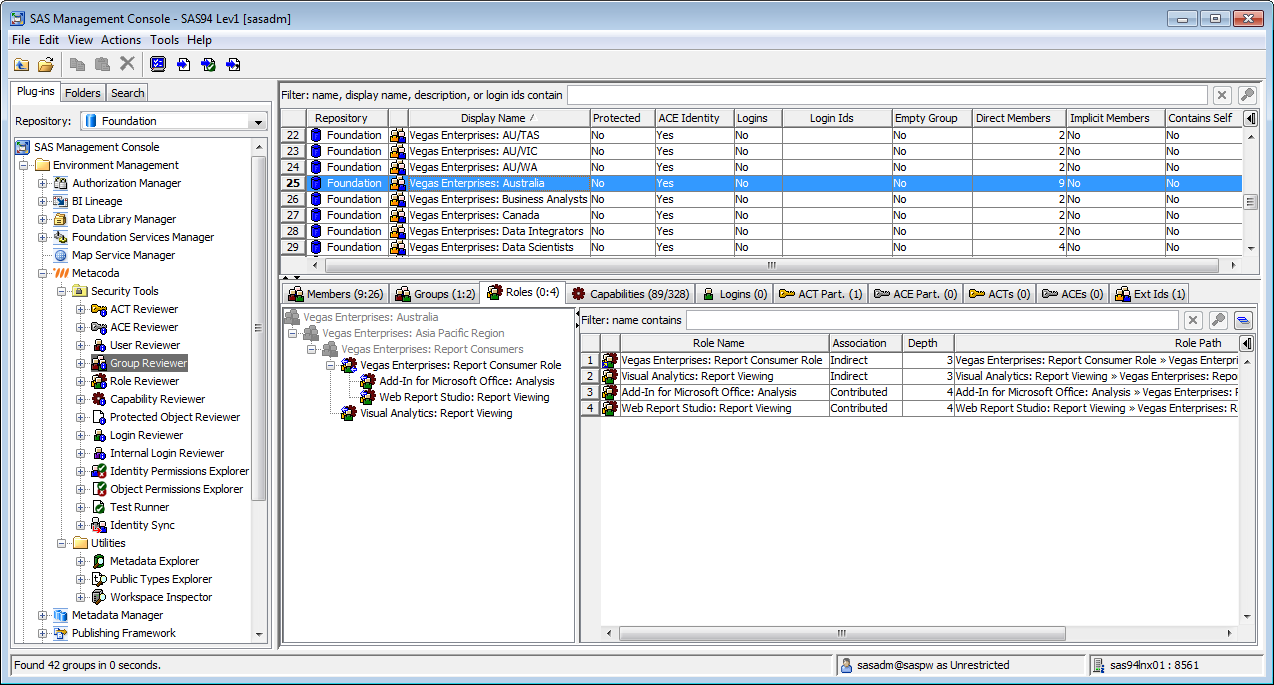Collapse the Metacoda tree node
This screenshot has width=1274, height=685.
[42, 273]
